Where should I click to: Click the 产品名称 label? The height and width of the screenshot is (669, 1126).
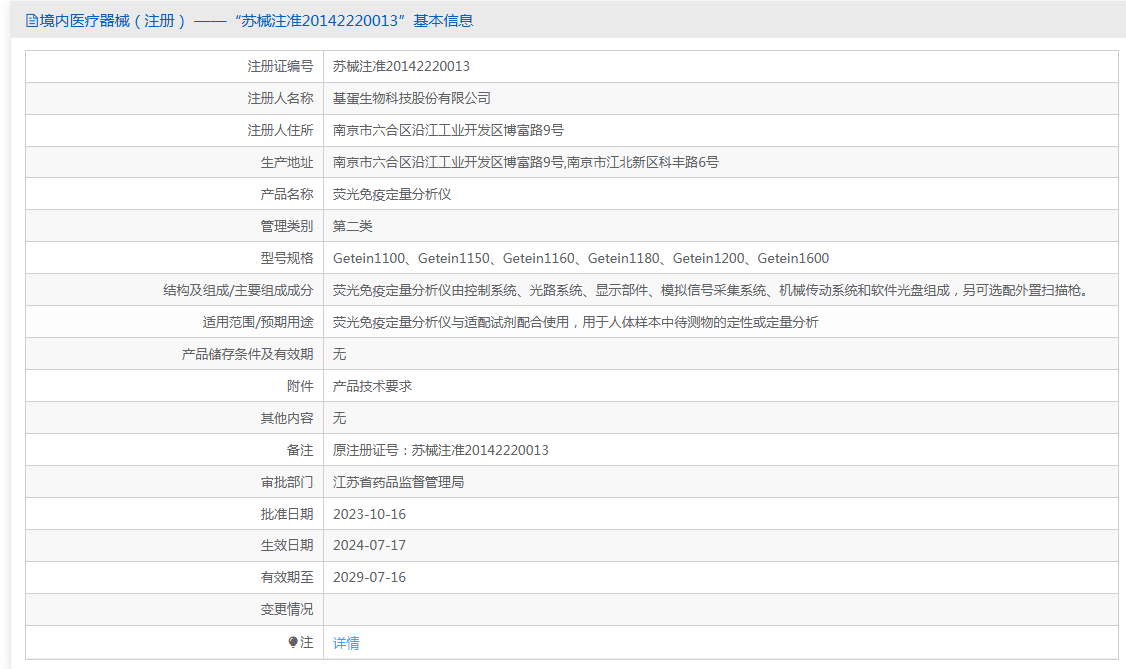point(287,194)
